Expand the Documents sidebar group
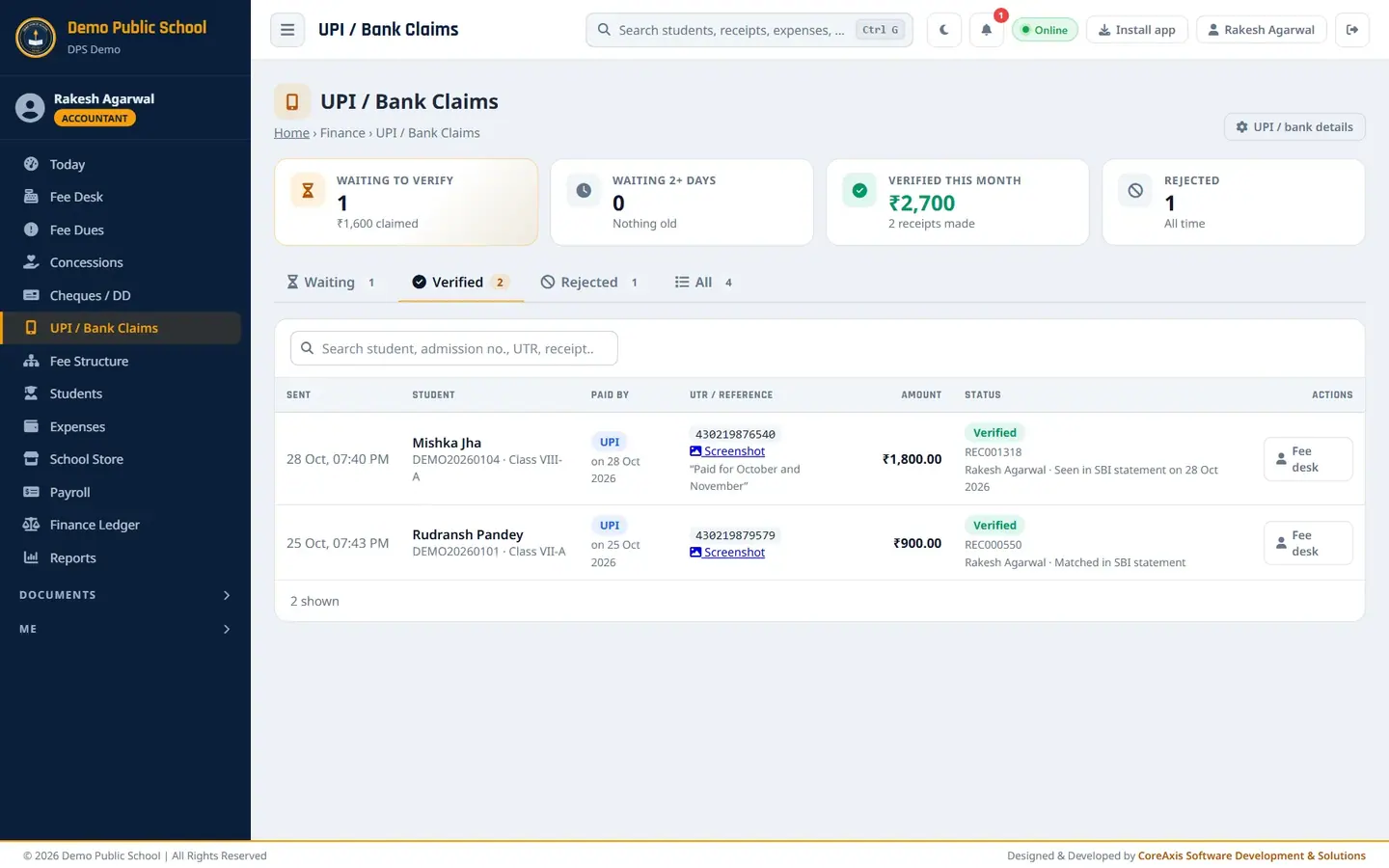Screen dimensions: 1389x868 click(x=125, y=595)
